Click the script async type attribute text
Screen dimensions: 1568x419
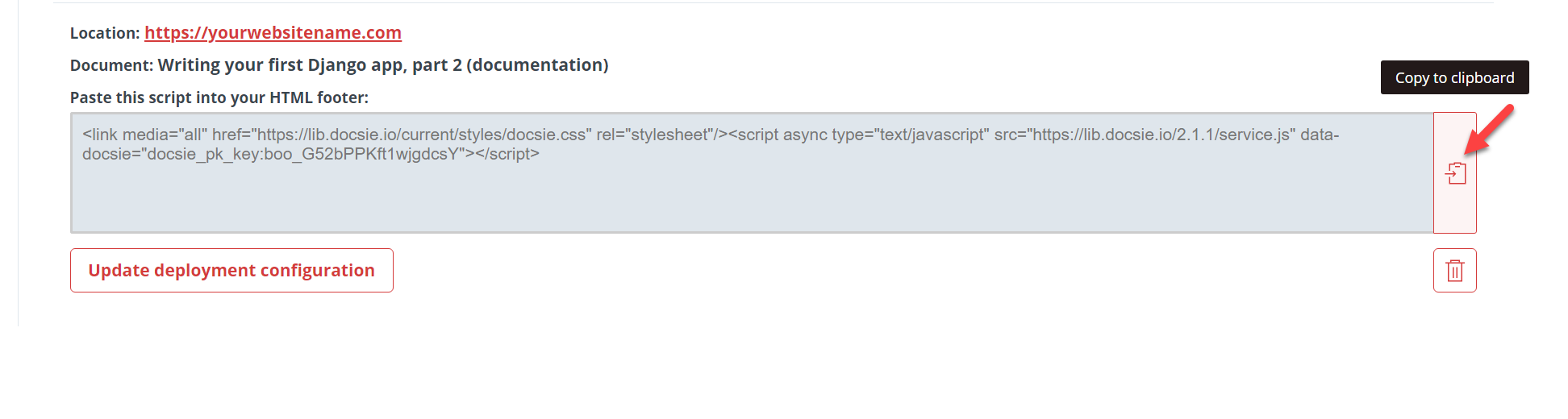tap(859, 135)
